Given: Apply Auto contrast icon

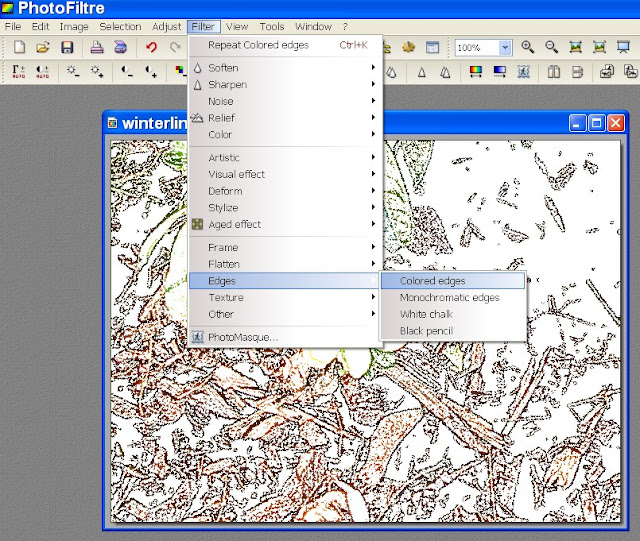Looking at the screenshot, I should [x=42, y=72].
